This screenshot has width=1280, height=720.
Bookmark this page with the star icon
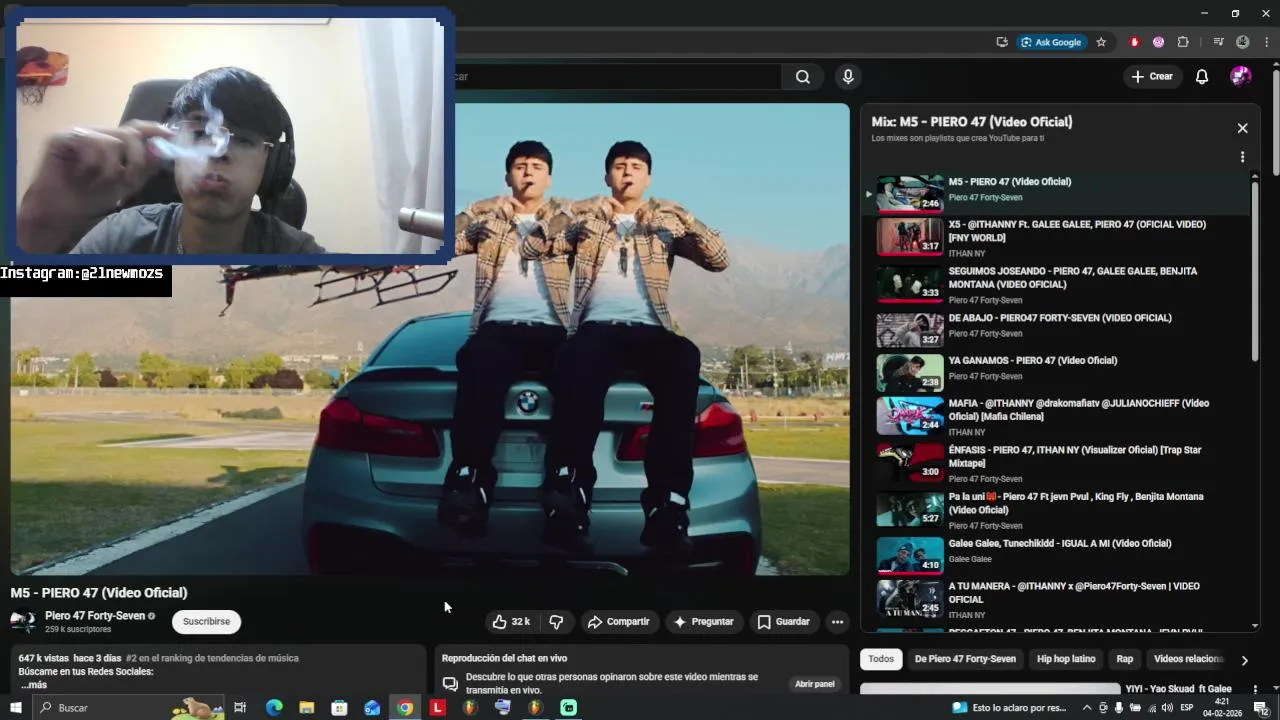click(x=1101, y=42)
